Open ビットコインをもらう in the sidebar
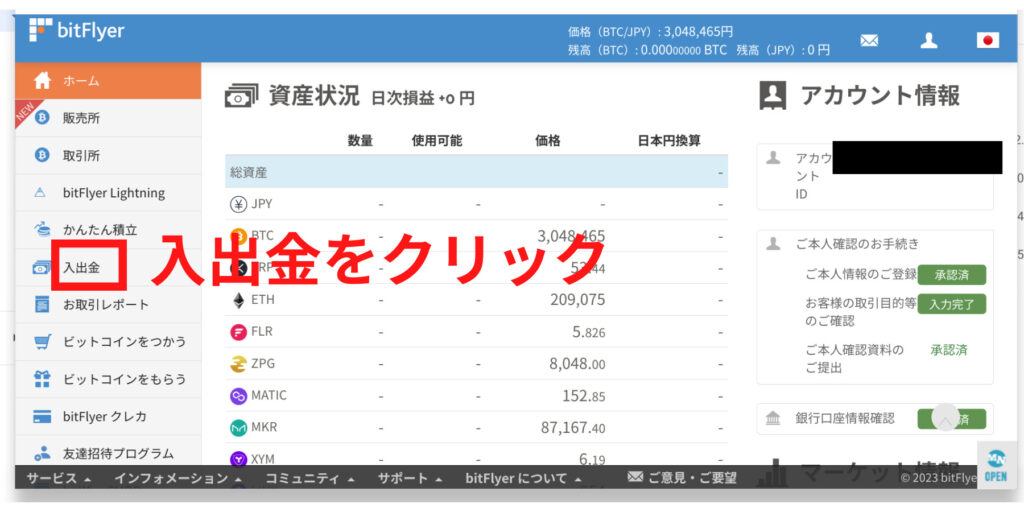Screen dimensions: 1024x512 108,379
